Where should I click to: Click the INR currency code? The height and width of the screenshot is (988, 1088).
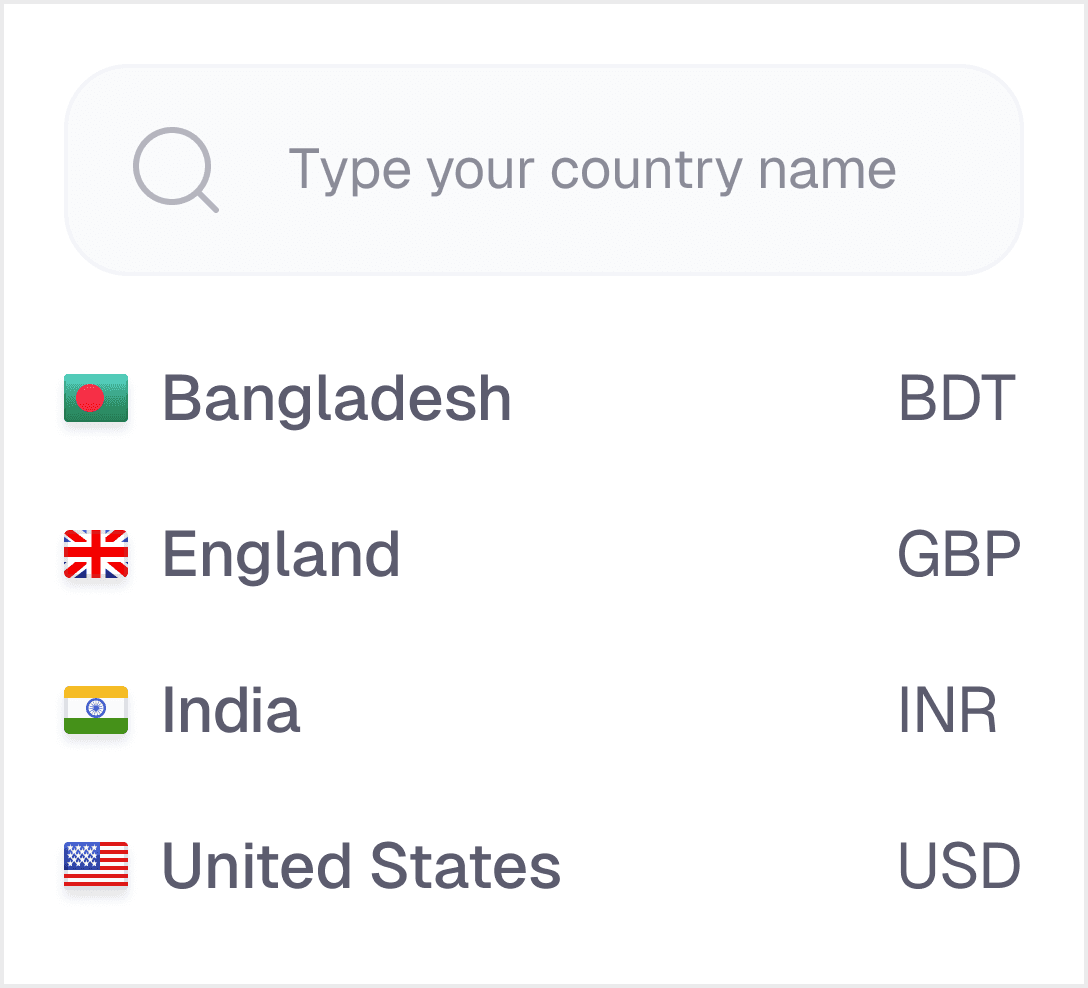click(x=948, y=710)
